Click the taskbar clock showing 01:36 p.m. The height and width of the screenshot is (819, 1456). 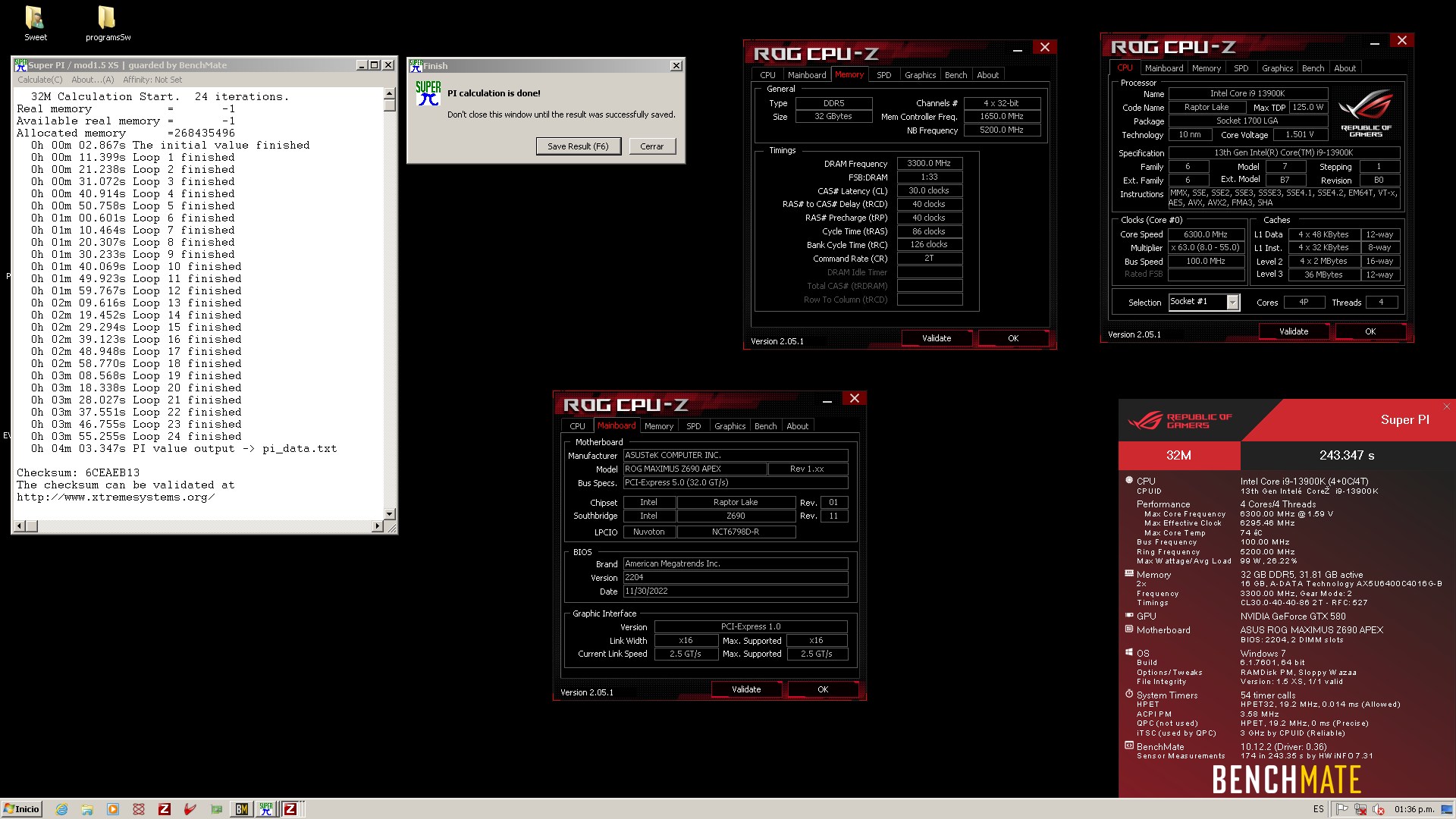(1414, 809)
